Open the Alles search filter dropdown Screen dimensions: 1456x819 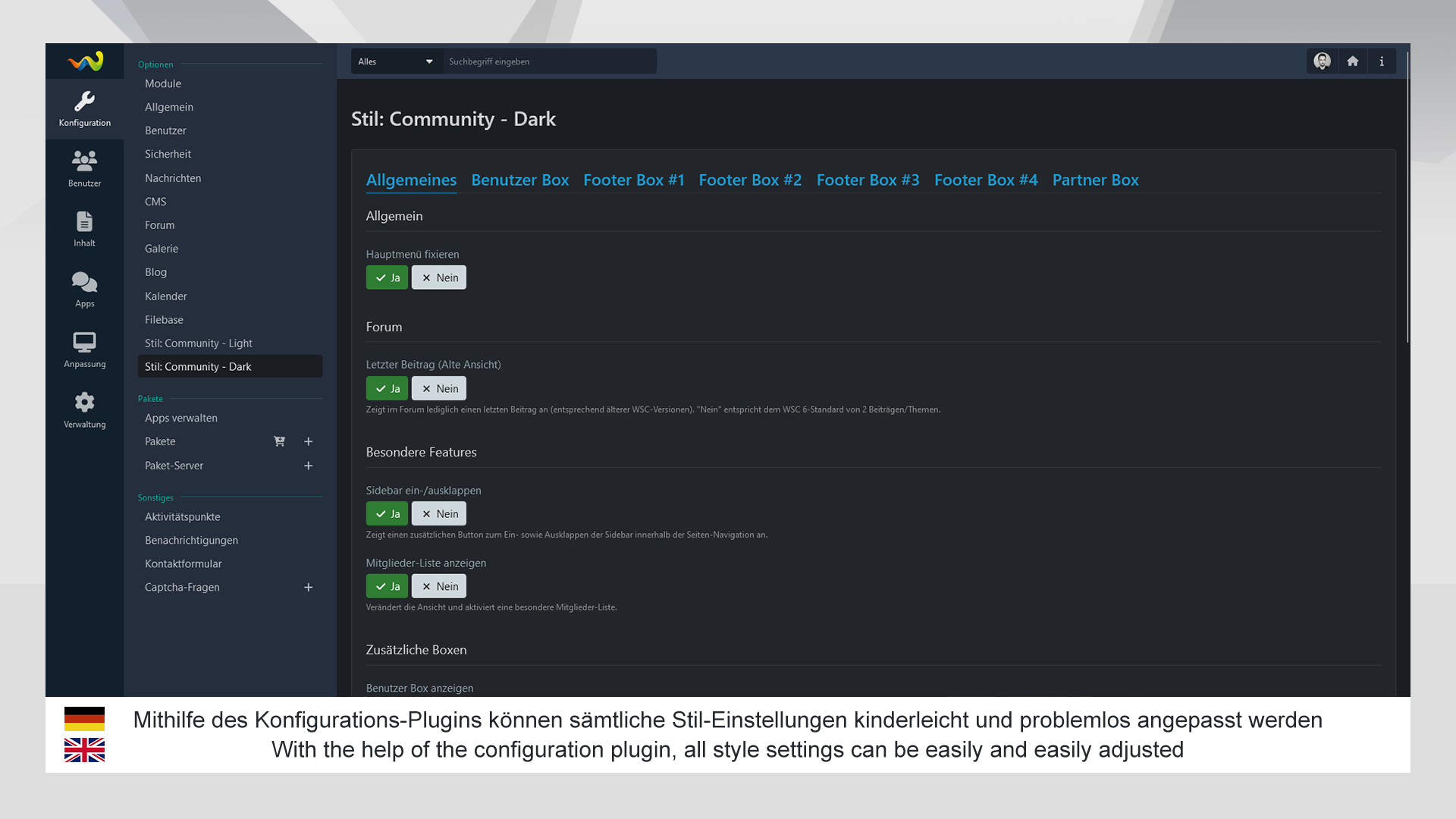tap(396, 61)
